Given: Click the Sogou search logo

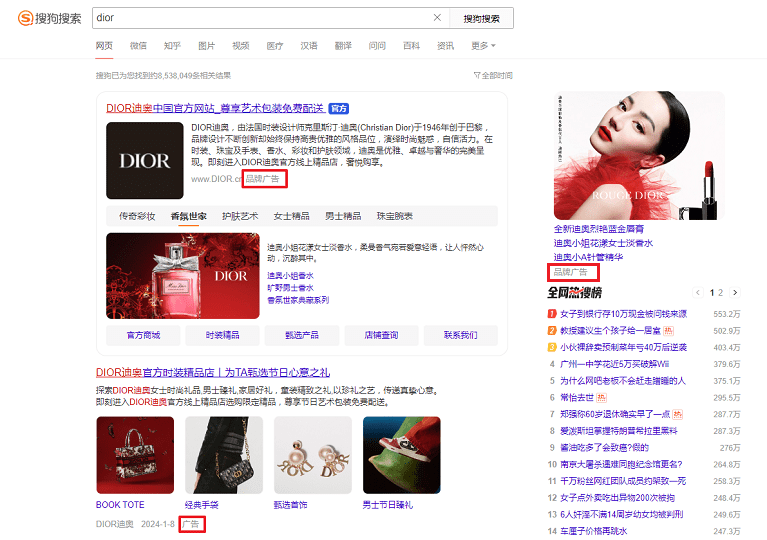Looking at the screenshot, I should [49, 18].
